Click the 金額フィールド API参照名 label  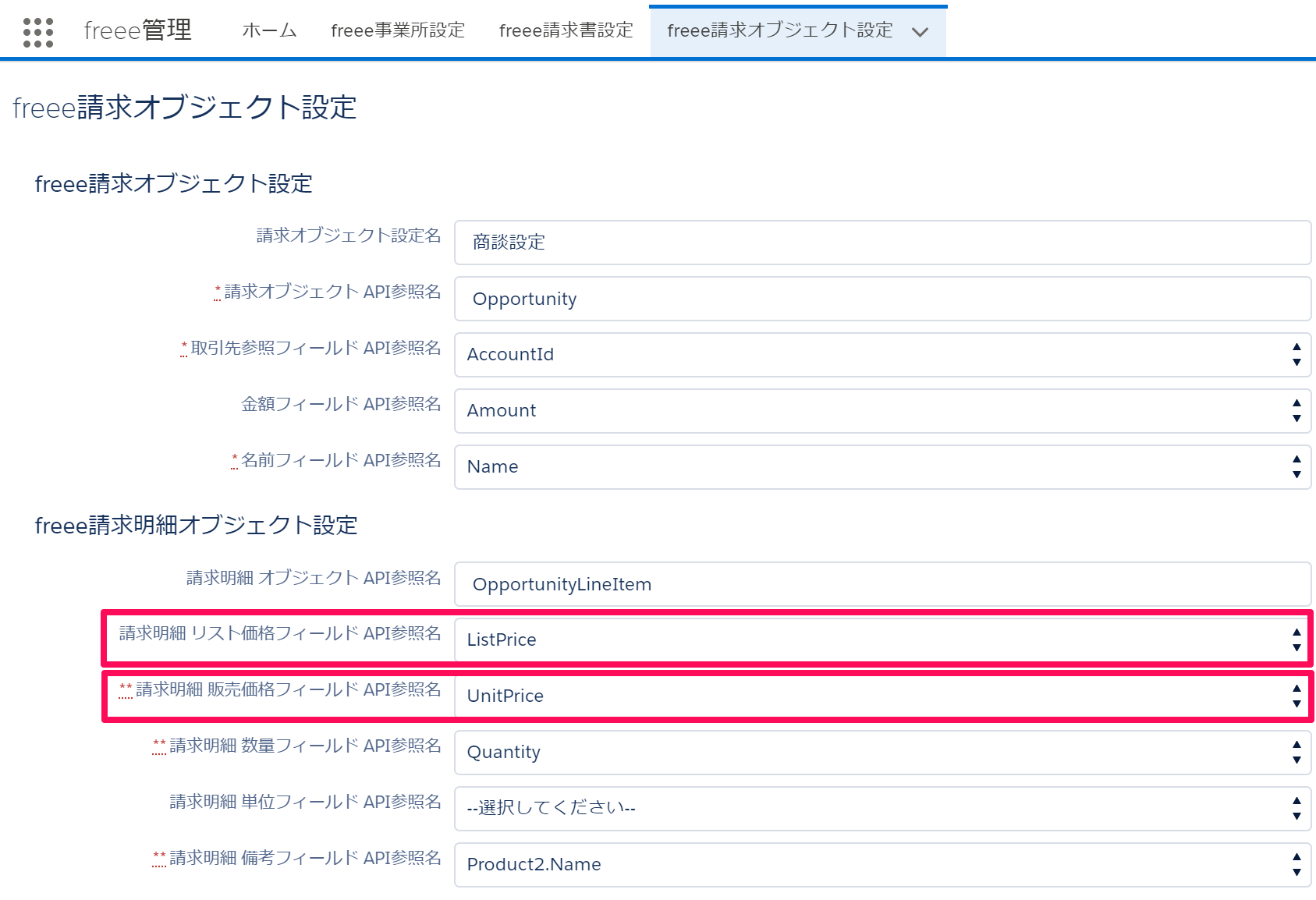click(341, 404)
